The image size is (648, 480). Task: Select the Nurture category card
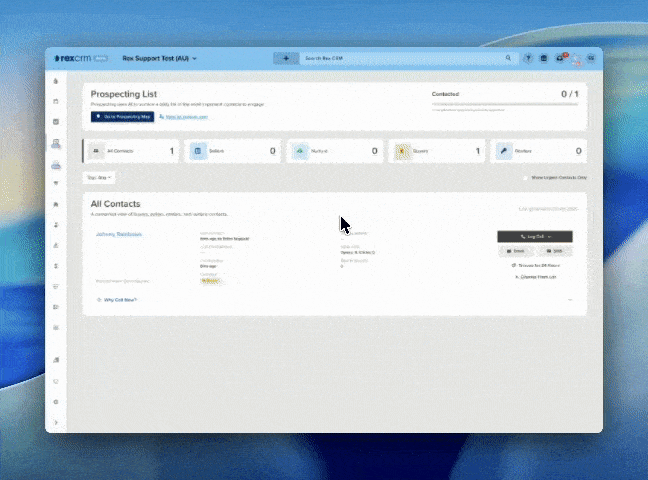335,151
